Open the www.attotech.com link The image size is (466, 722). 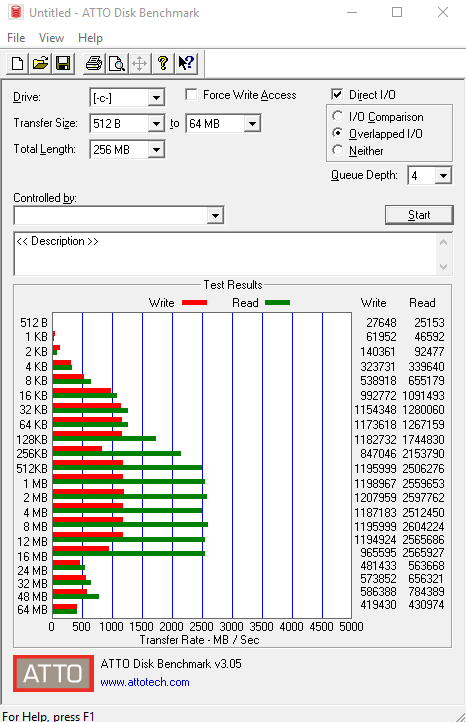[x=145, y=682]
